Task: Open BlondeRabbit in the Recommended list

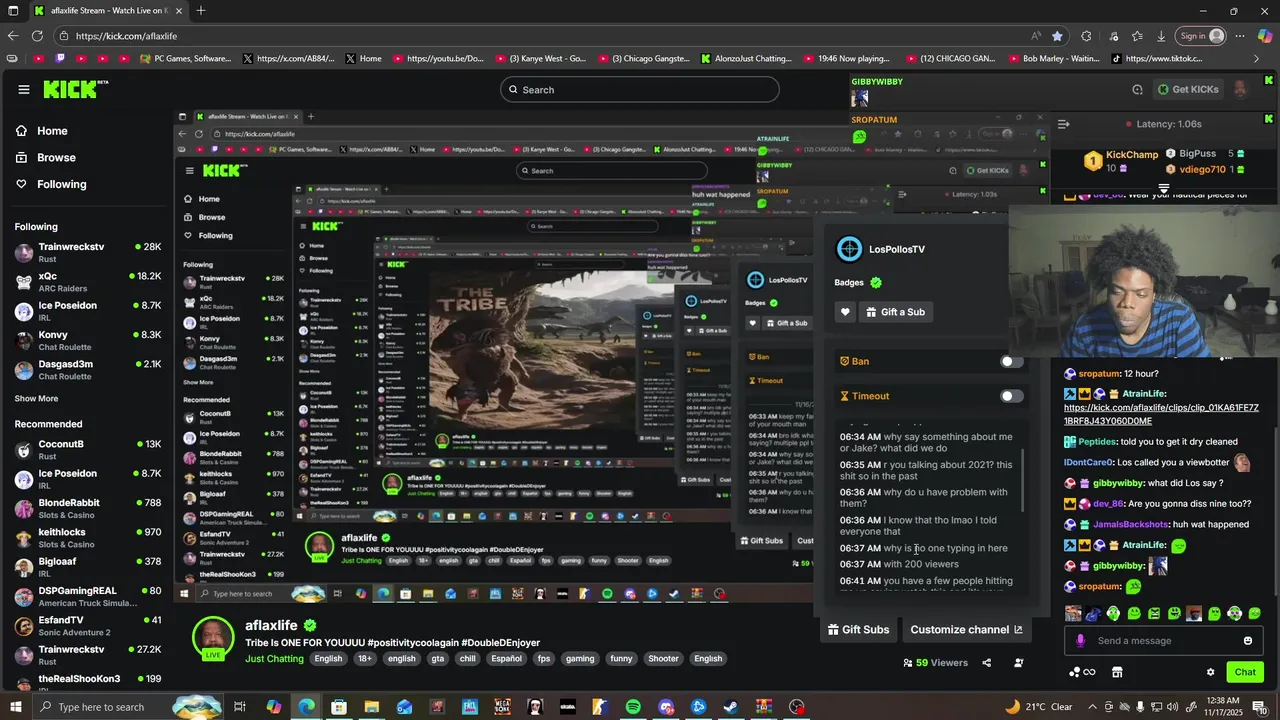Action: point(88,508)
